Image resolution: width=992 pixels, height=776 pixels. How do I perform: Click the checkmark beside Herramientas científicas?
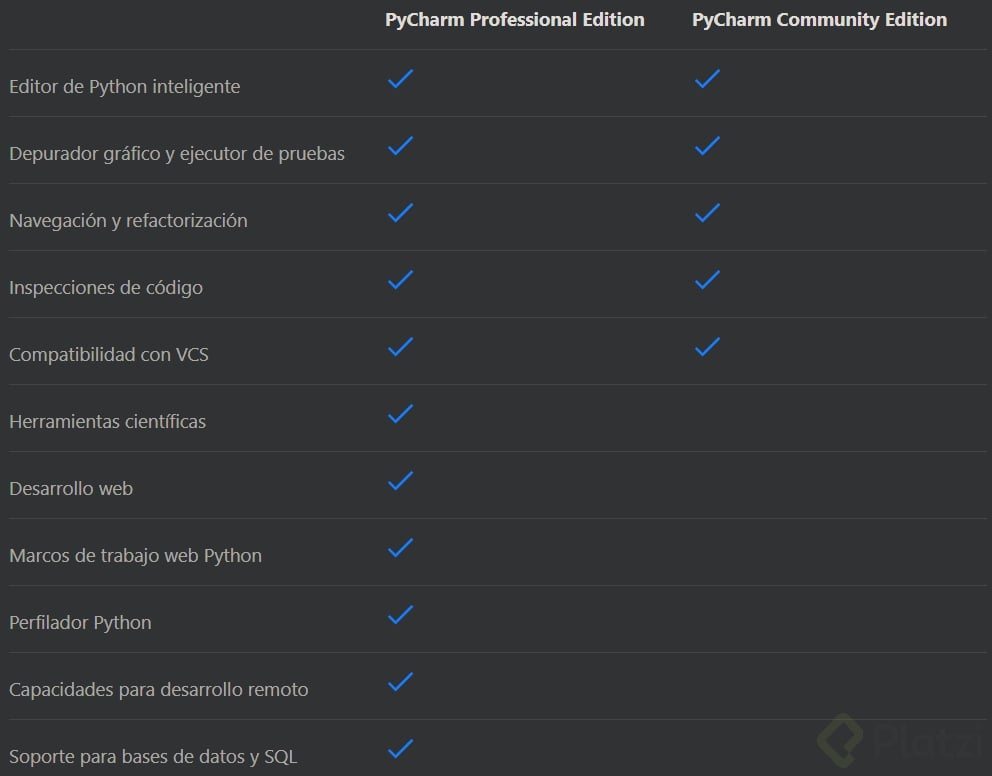tap(400, 414)
